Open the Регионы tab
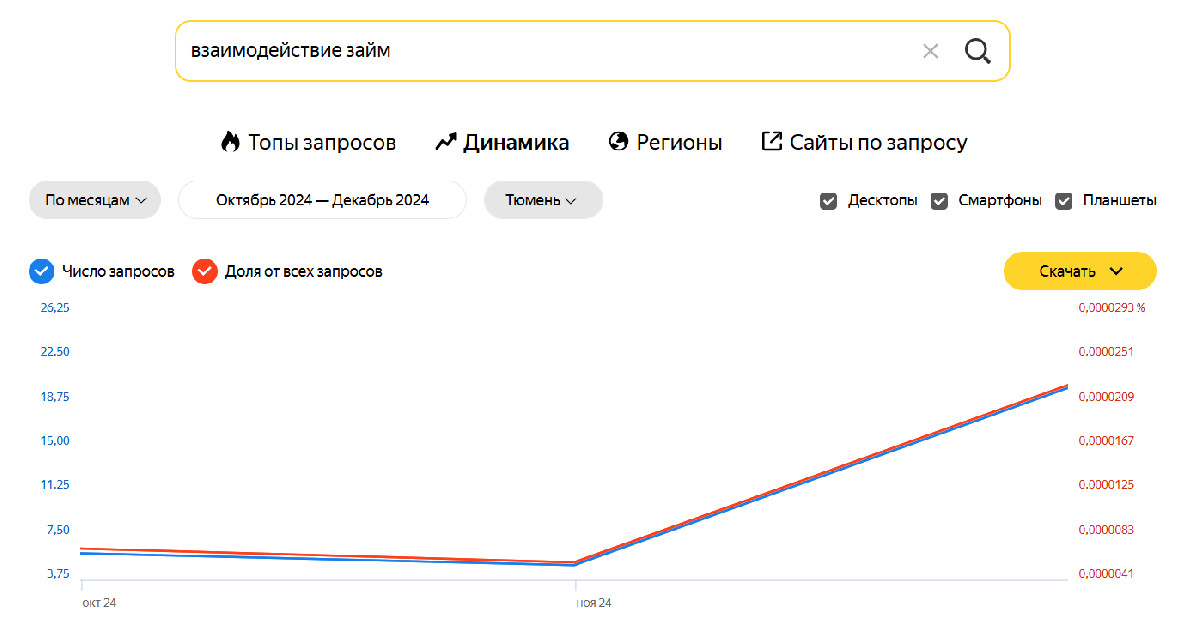Screen dimensions: 1200x628 [679, 143]
